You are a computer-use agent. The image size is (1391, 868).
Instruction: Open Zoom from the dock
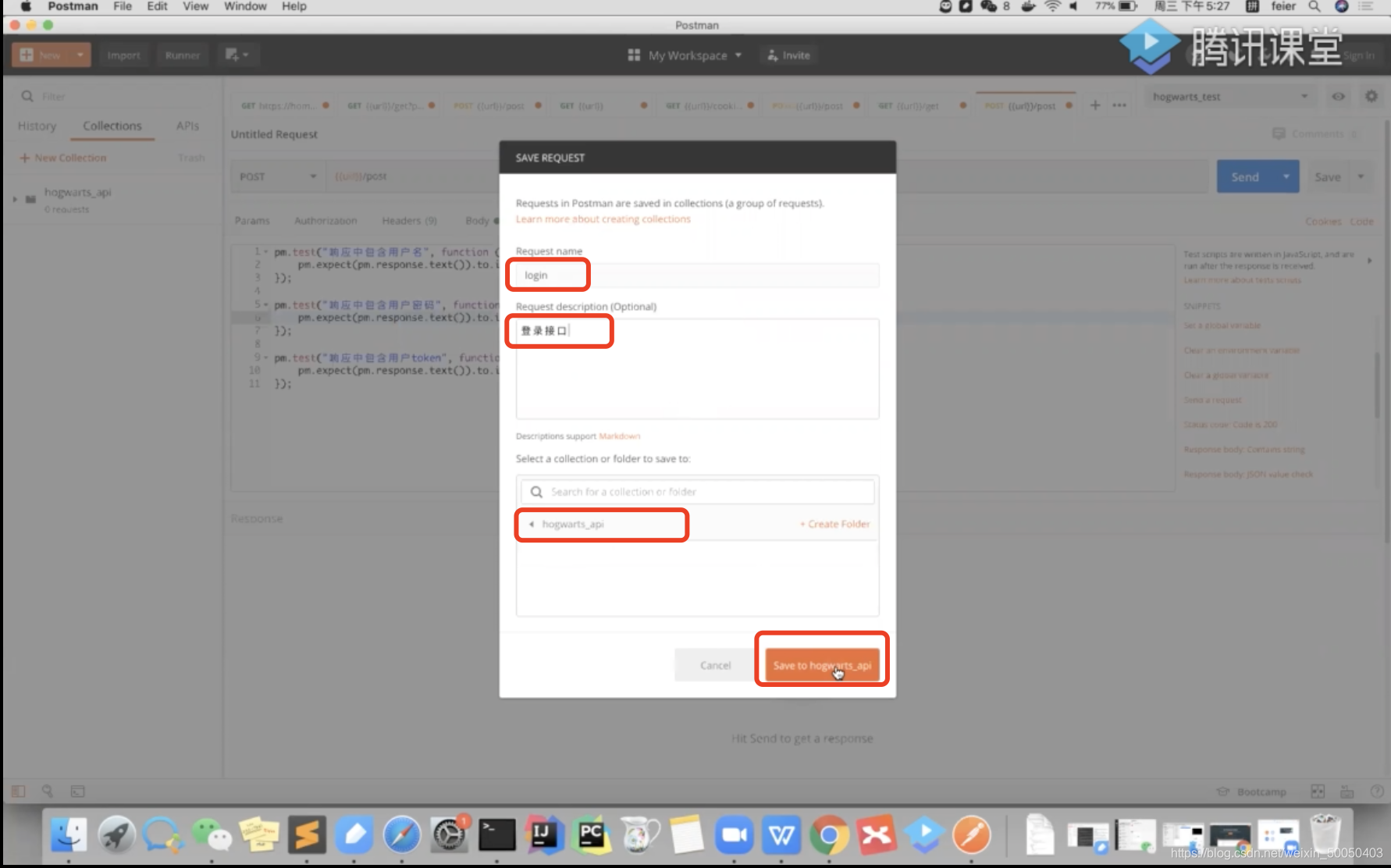[734, 835]
